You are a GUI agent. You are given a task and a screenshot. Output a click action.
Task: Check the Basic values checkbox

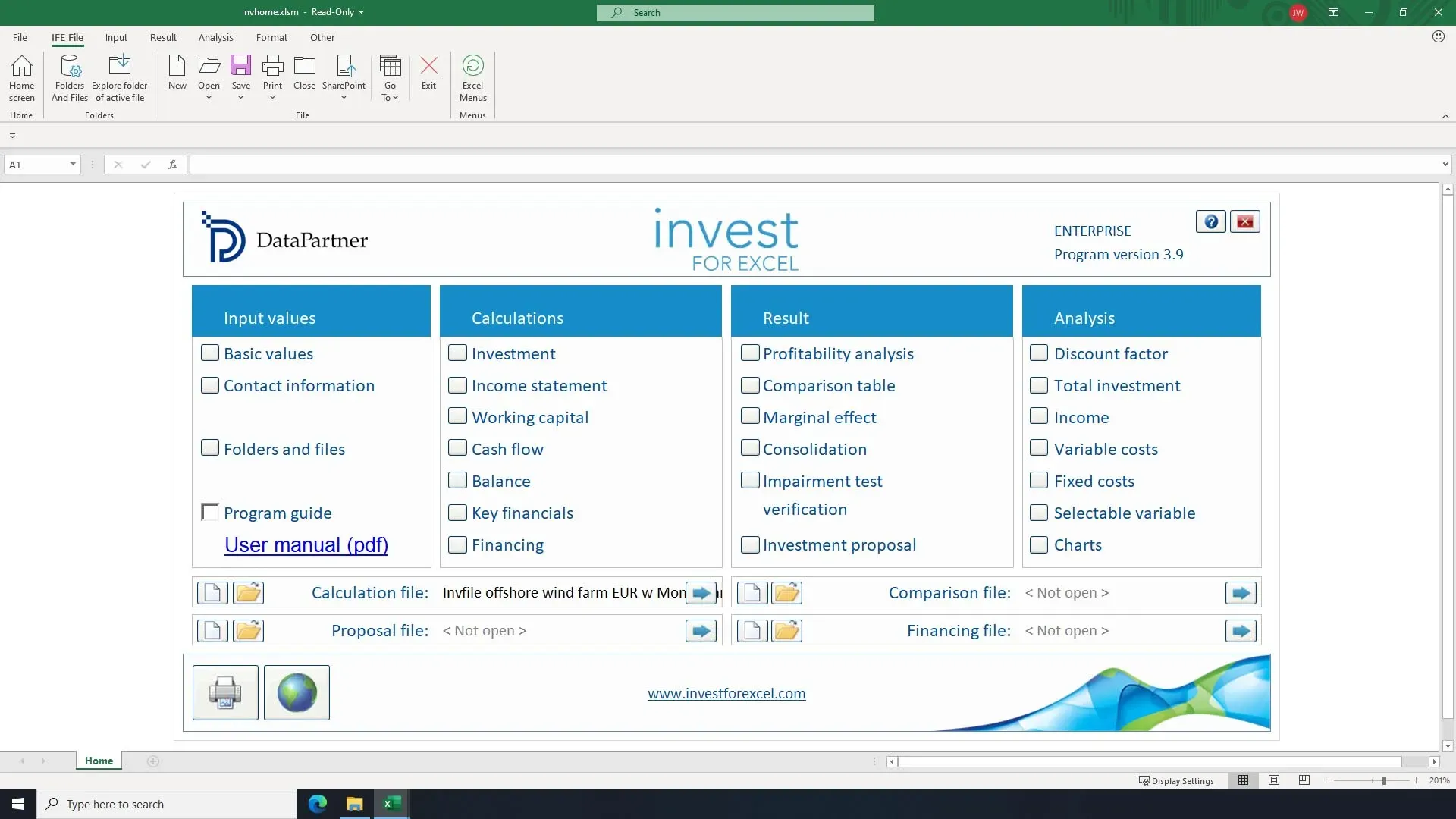click(x=210, y=353)
